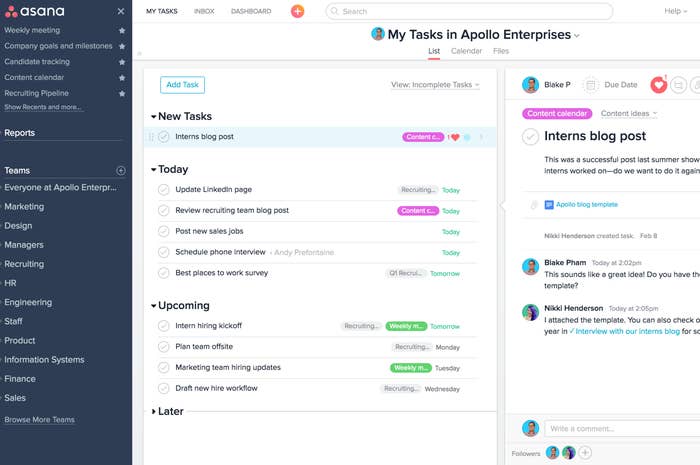Screen dimensions: 700x465
Task: Collapse the Upcoming section
Action: click(x=153, y=306)
